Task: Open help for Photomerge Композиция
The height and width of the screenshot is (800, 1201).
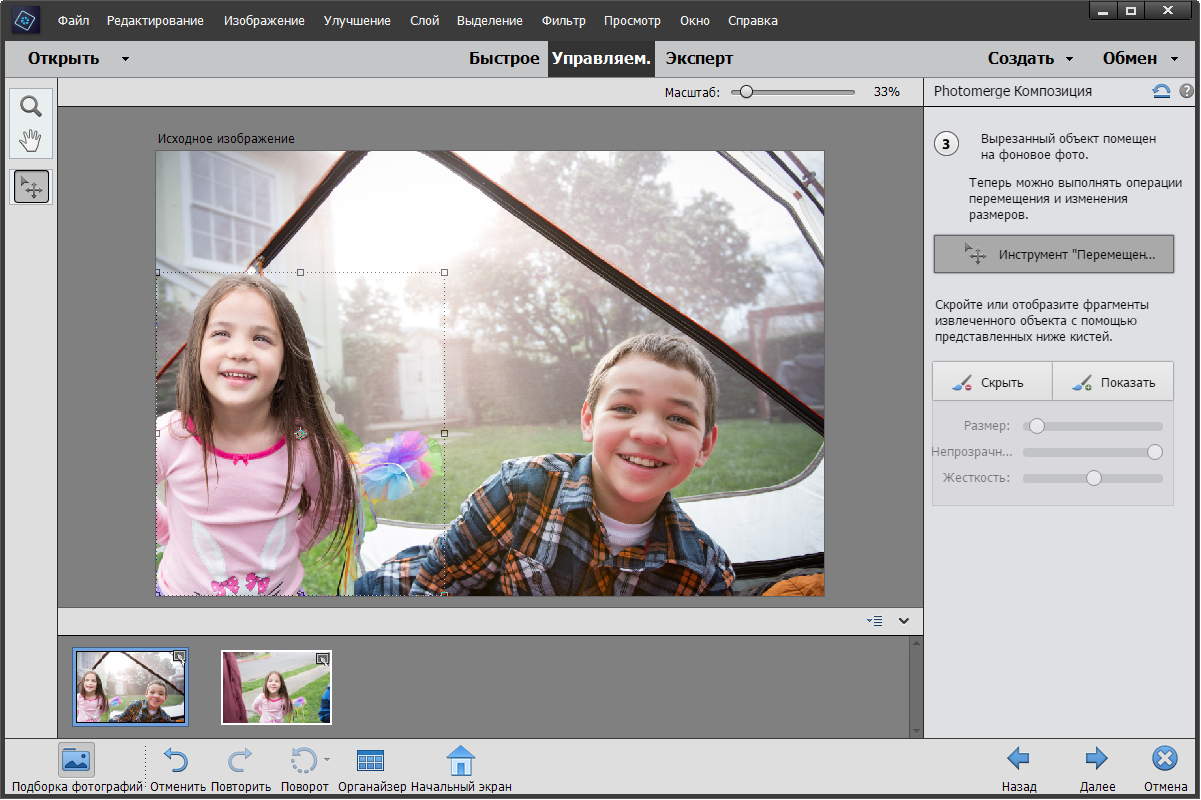Action: tap(1187, 91)
